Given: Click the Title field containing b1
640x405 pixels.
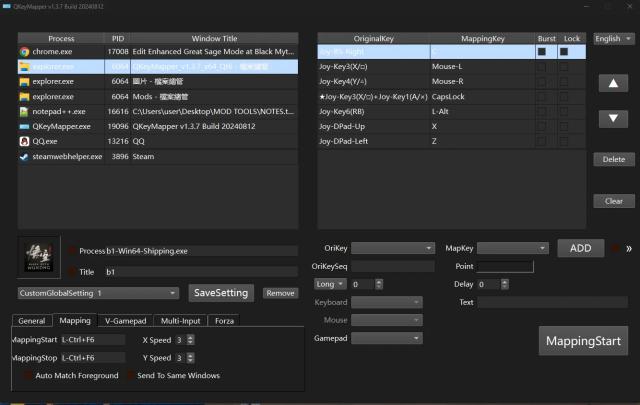Looking at the screenshot, I should [201, 272].
